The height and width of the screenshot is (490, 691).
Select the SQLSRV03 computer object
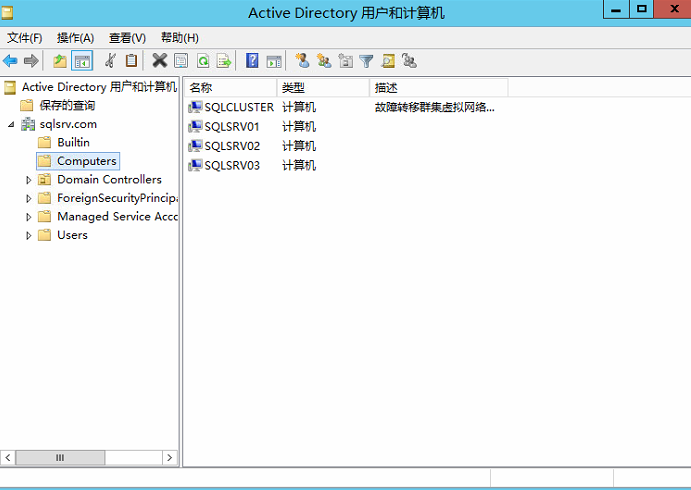click(x=232, y=165)
